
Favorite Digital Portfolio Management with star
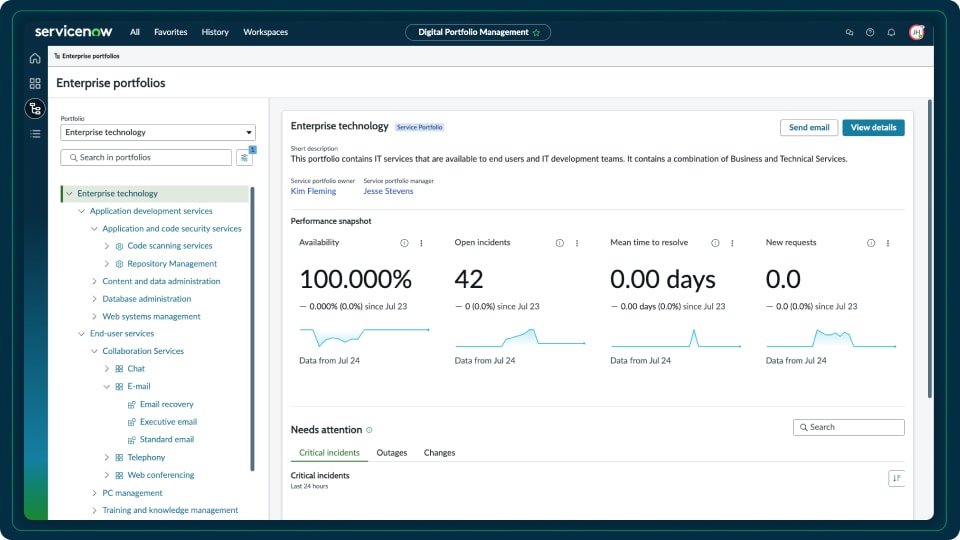(x=536, y=32)
